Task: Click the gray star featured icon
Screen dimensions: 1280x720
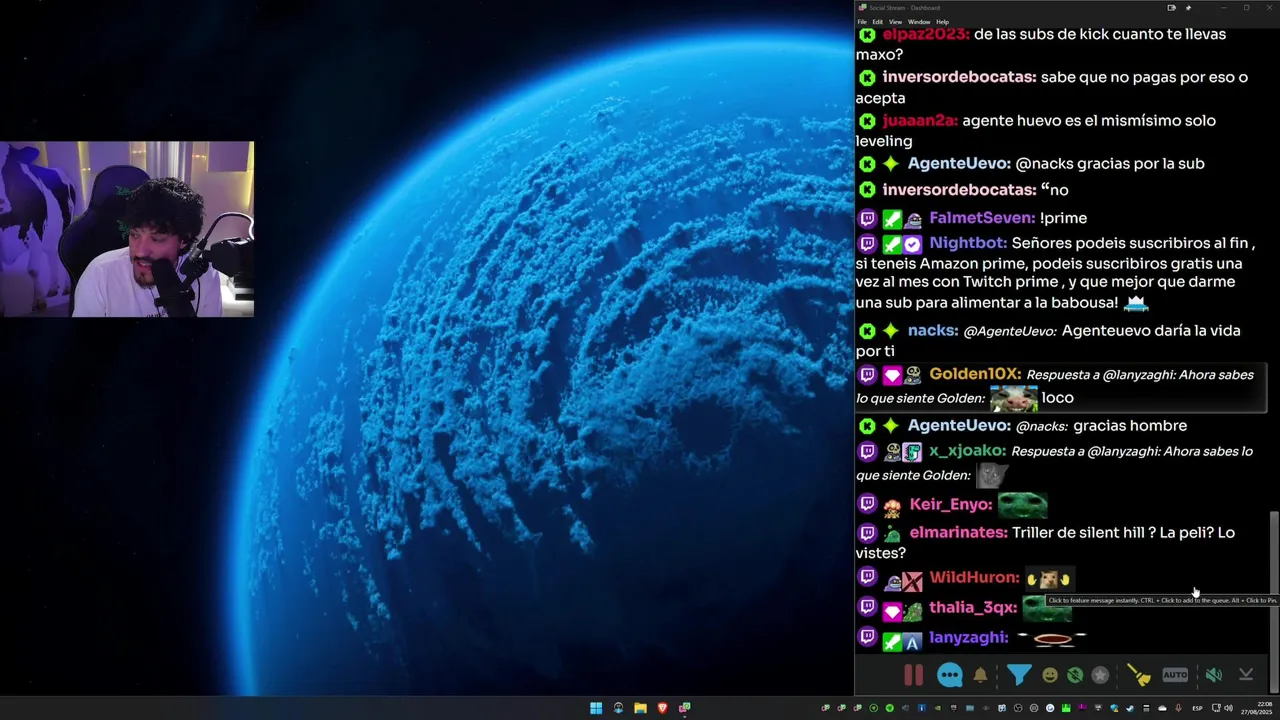Action: pyautogui.click(x=1100, y=675)
